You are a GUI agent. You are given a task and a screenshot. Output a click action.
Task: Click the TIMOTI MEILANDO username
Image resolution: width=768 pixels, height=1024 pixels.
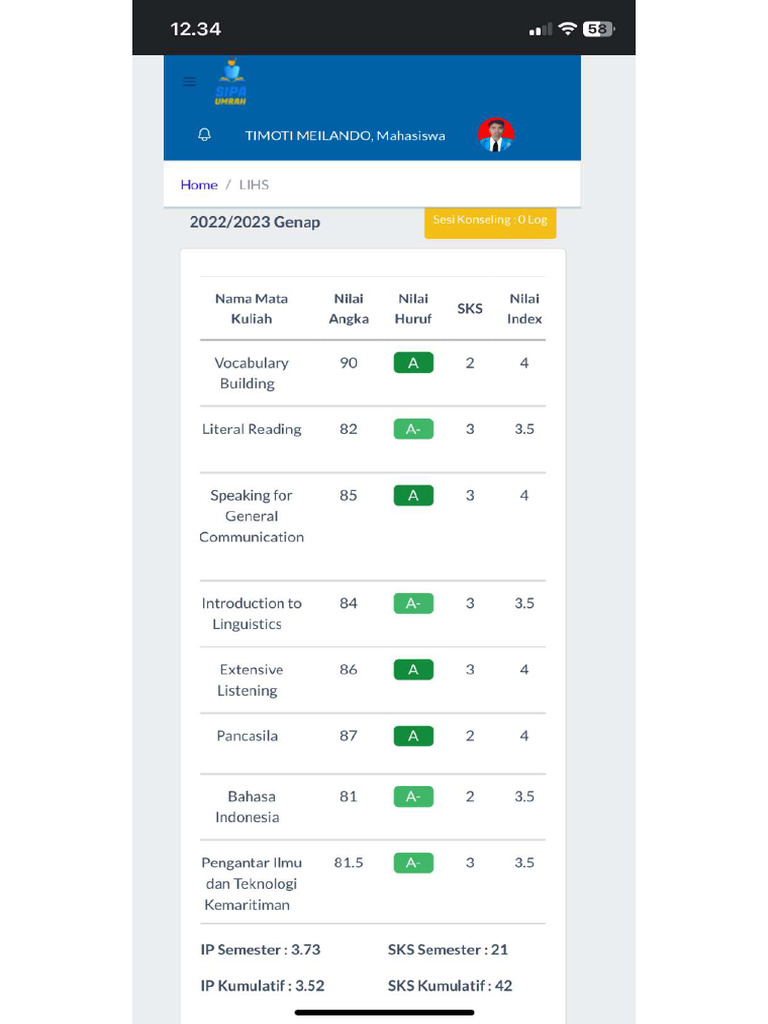pos(345,136)
